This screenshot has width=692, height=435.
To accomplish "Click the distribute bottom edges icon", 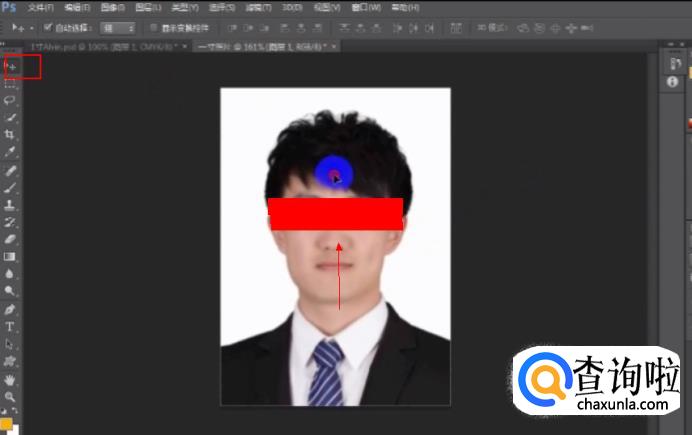I will coord(377,28).
